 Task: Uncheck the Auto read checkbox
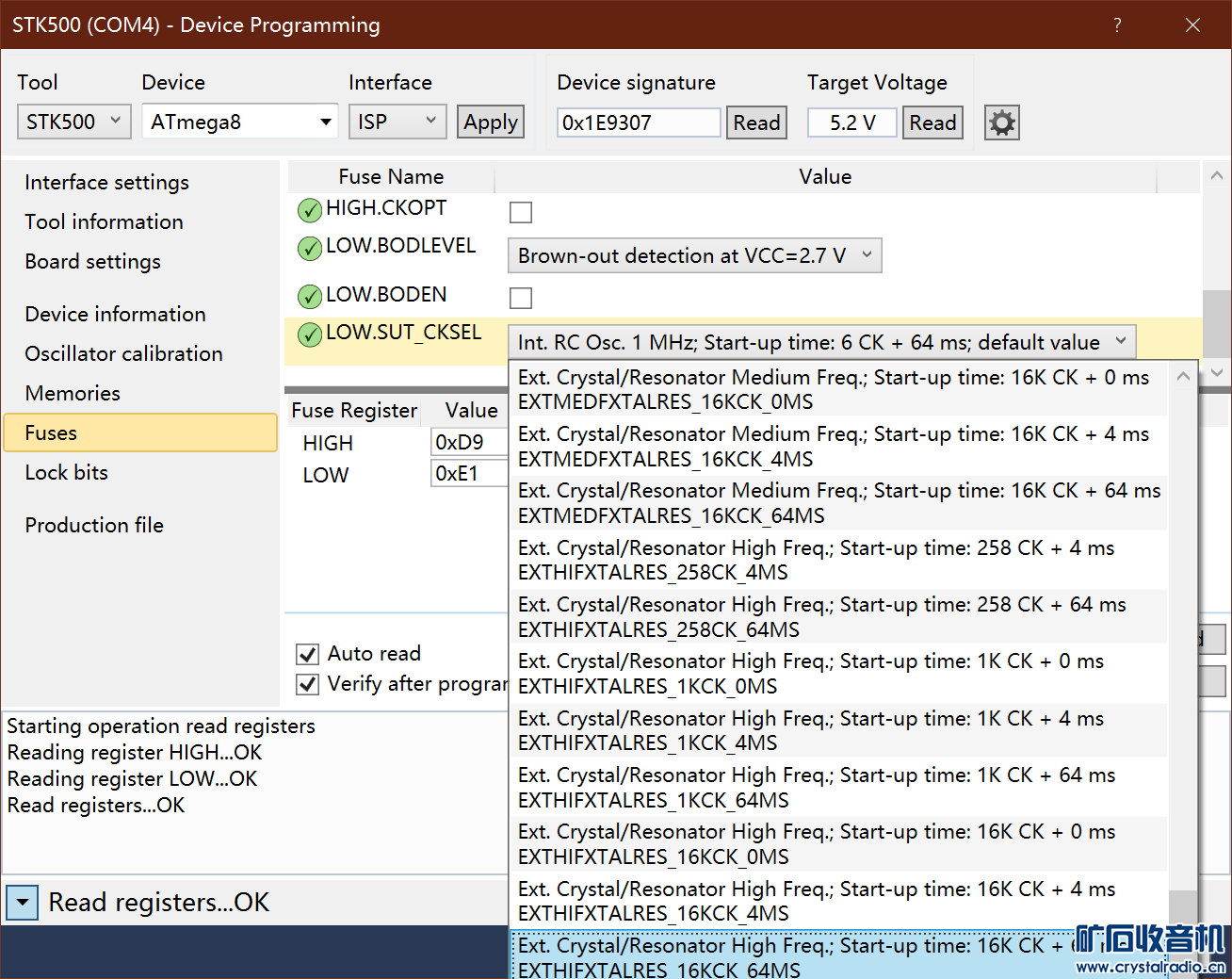click(308, 654)
